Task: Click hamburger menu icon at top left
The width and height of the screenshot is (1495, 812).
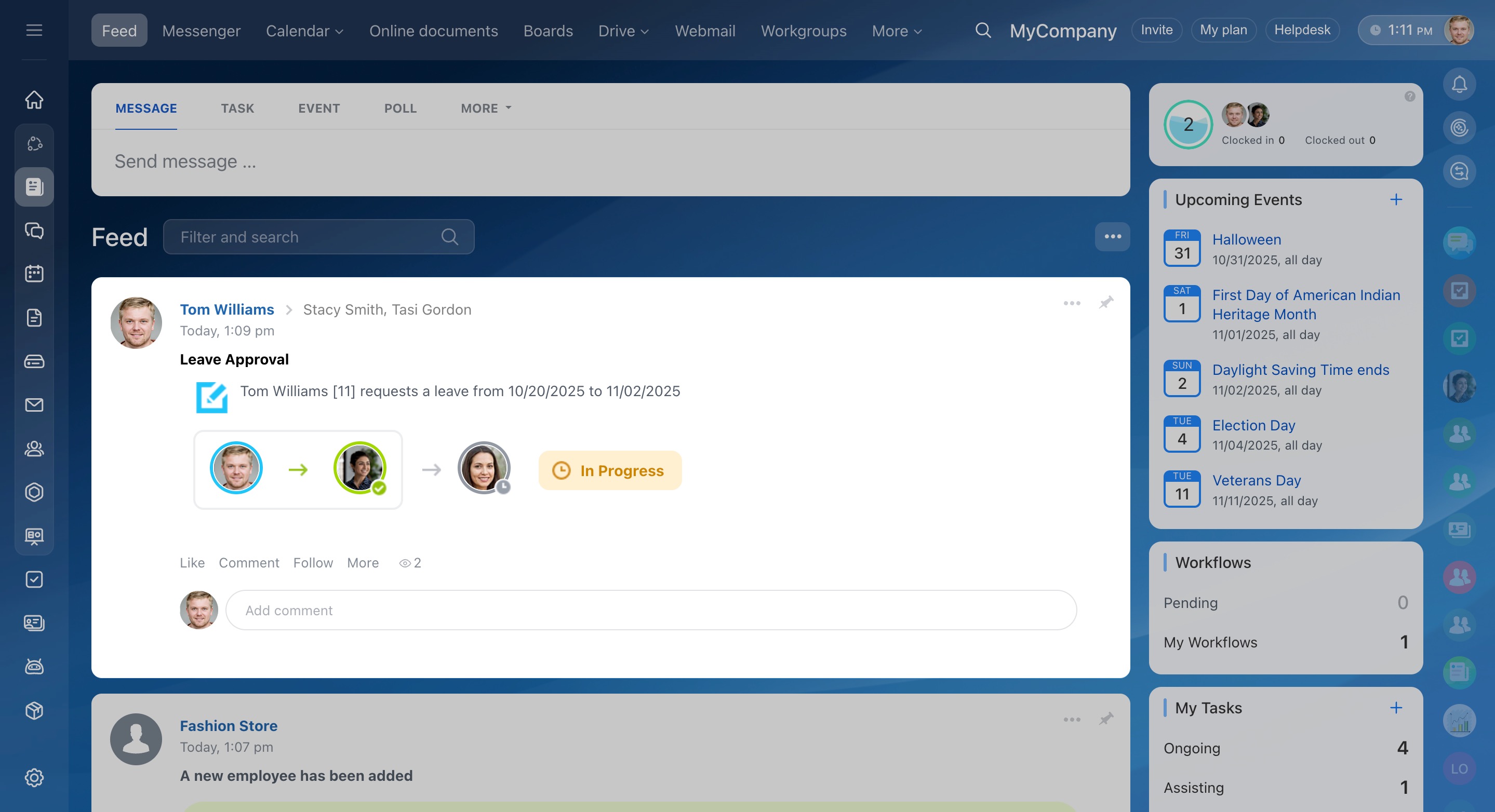Action: point(34,30)
